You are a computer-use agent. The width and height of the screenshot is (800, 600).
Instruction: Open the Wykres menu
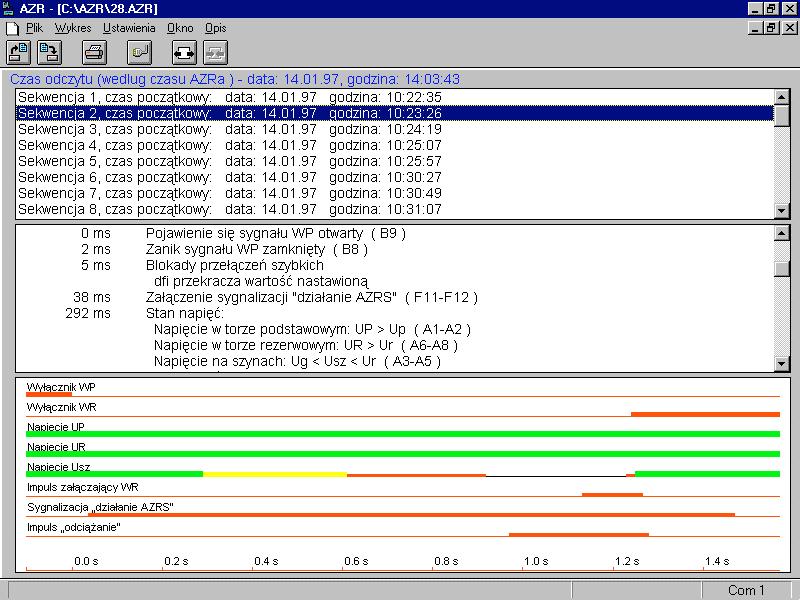(73, 28)
